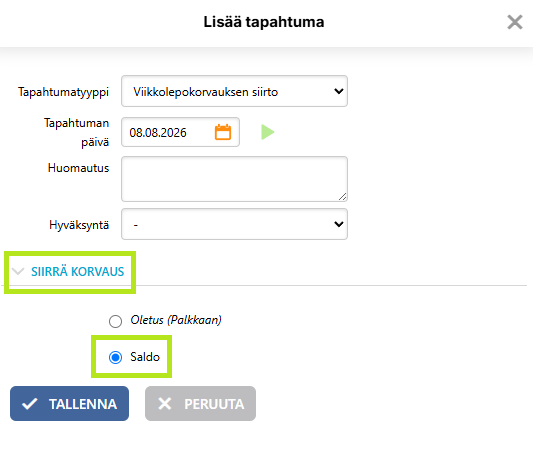533x455 pixels.
Task: Click the X icon on Peruuta
Action: coord(165,404)
